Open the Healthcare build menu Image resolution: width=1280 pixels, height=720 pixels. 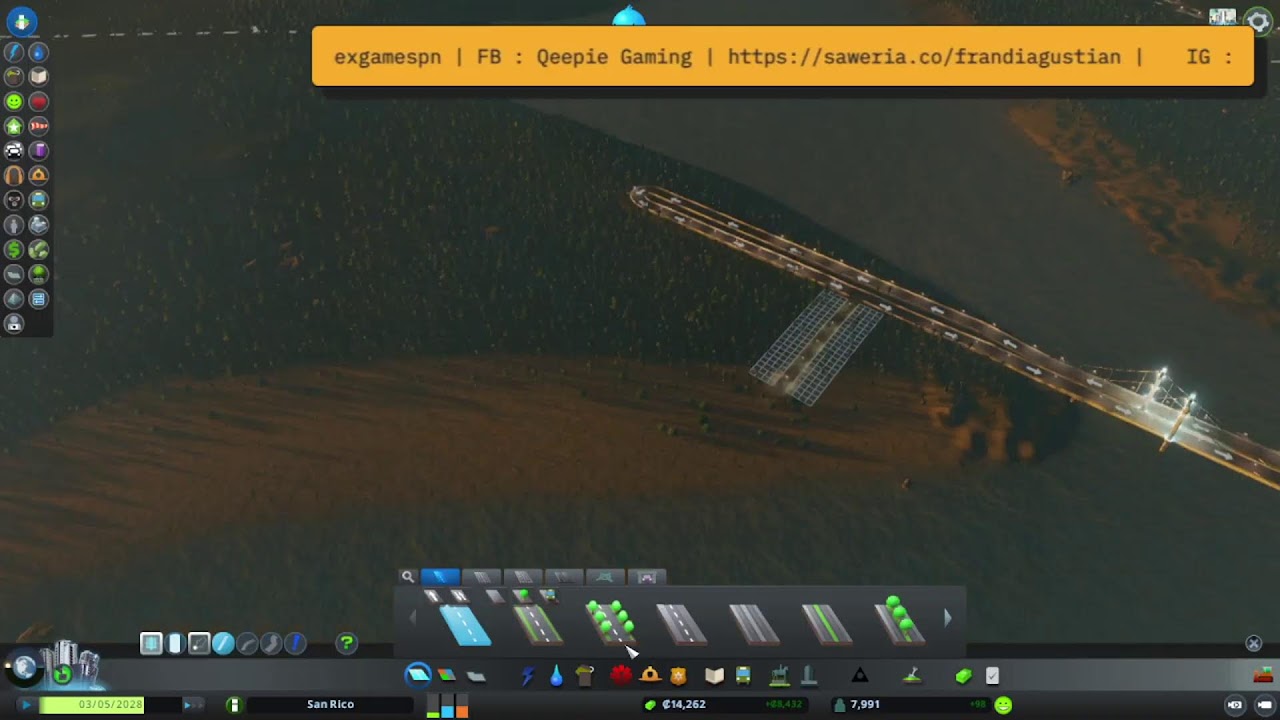click(x=621, y=676)
